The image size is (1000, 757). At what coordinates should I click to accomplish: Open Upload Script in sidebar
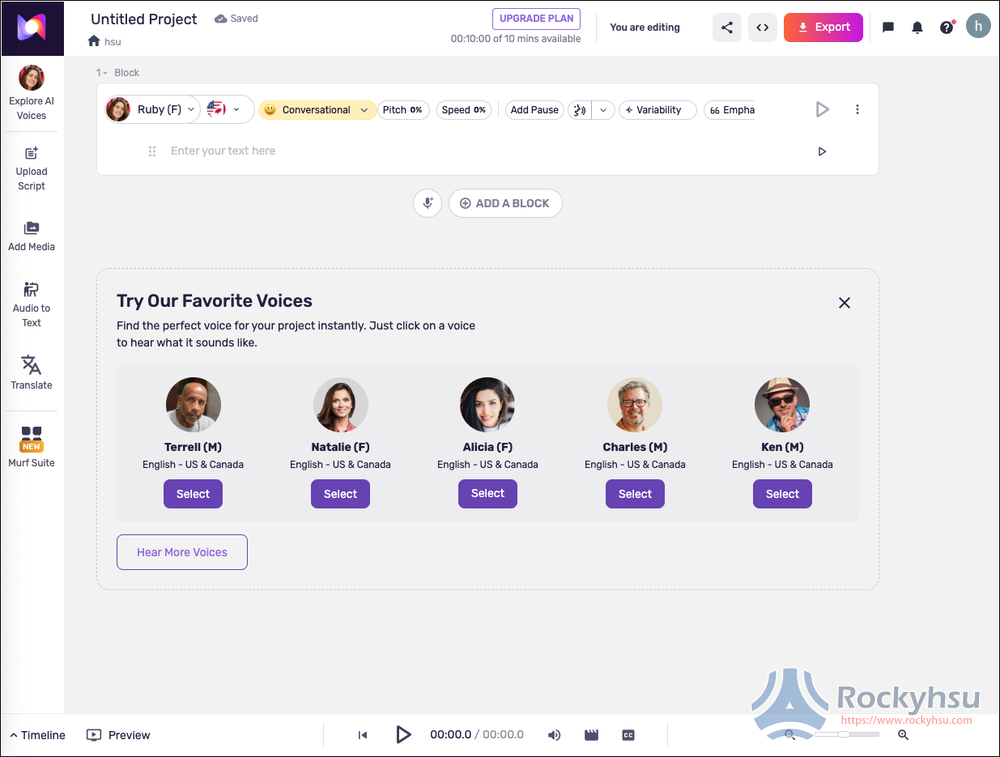click(31, 169)
